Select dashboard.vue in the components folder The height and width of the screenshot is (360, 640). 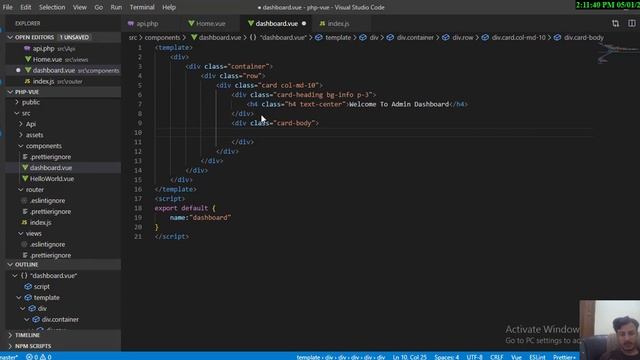click(x=51, y=168)
